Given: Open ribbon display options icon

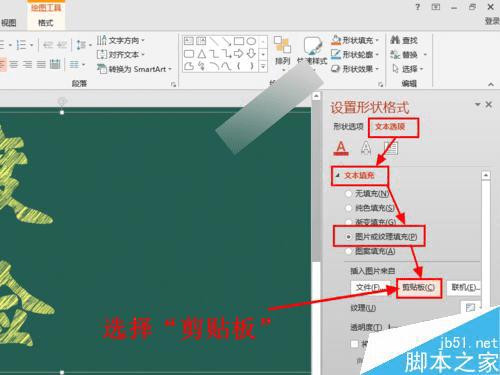Looking at the screenshot, I should point(436,7).
